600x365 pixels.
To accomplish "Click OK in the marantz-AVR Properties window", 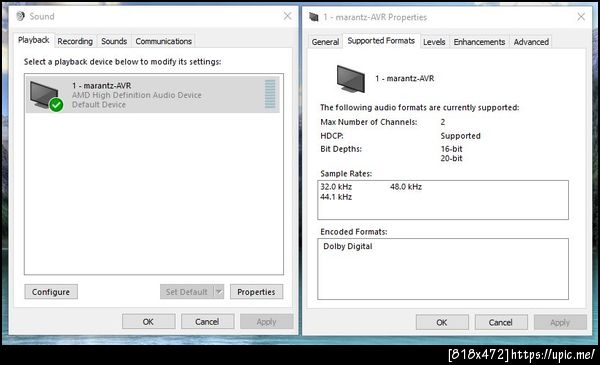I will 442,322.
